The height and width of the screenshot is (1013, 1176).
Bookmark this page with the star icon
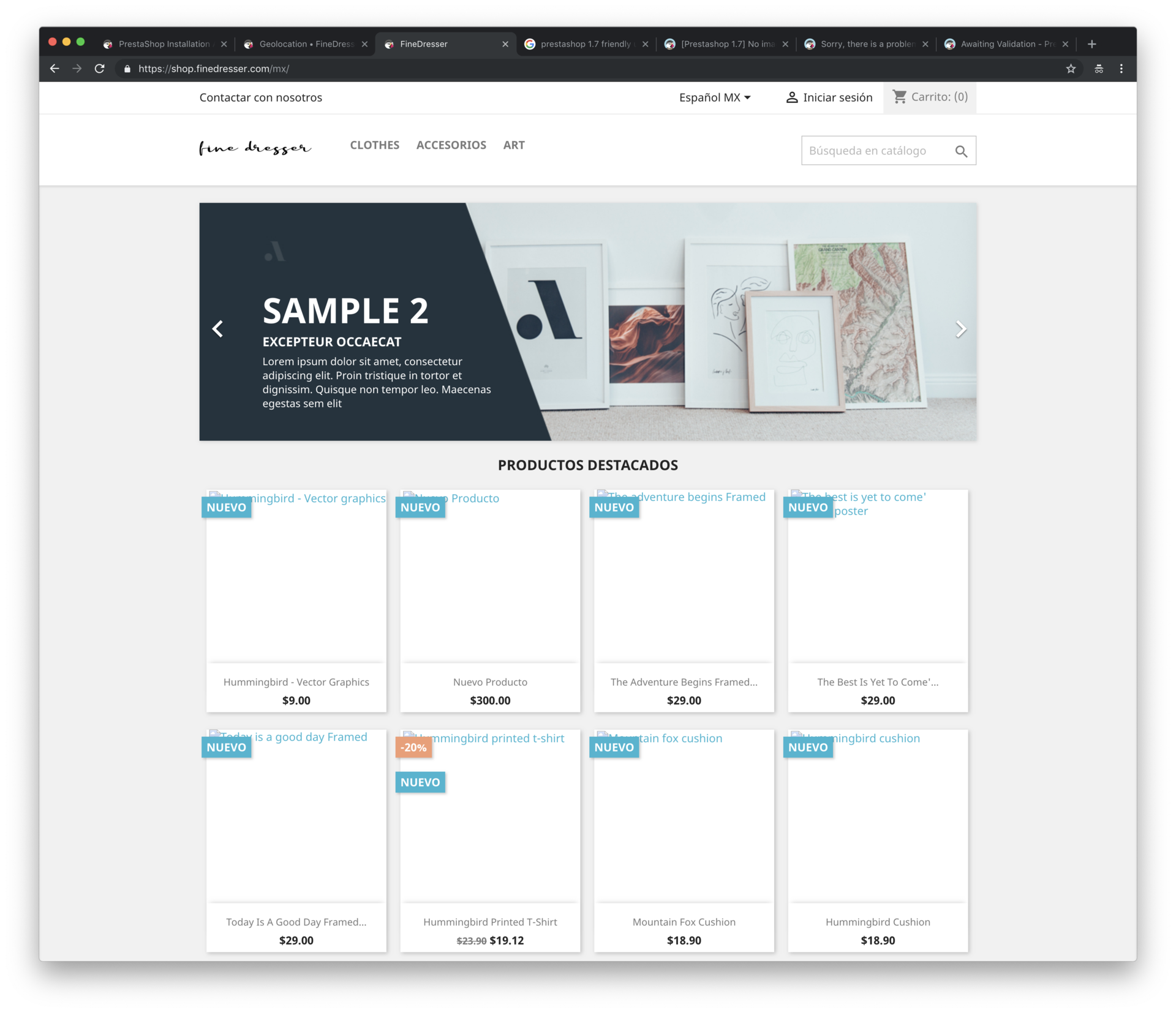click(x=1071, y=69)
